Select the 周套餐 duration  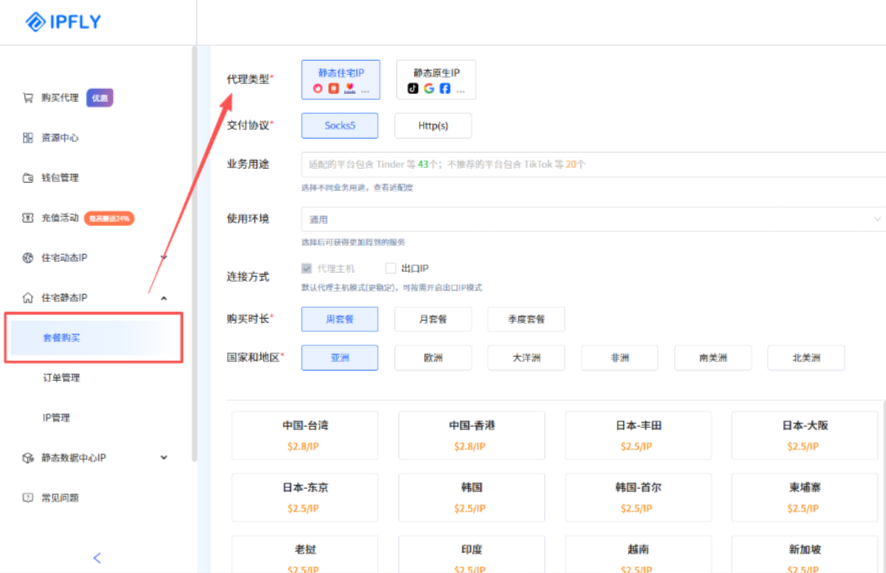tap(340, 319)
